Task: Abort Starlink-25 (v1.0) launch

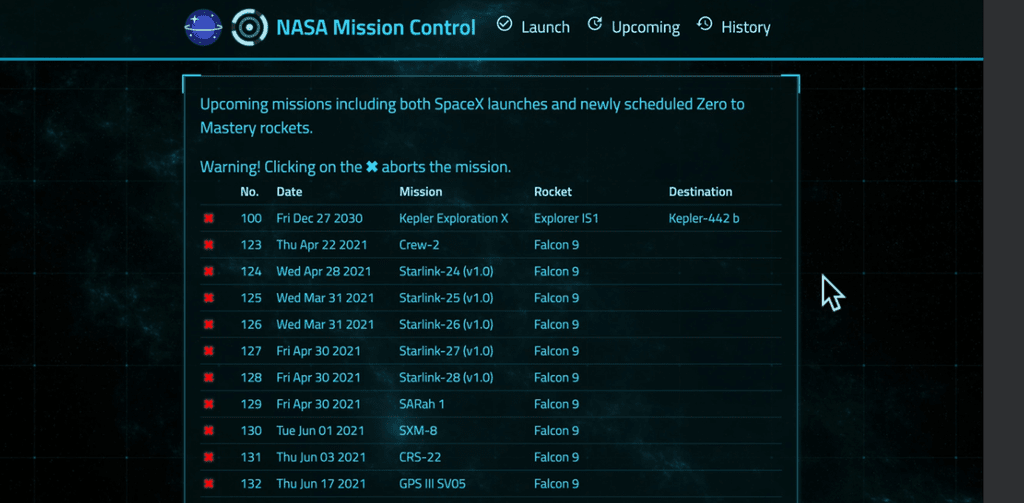Action: [208, 298]
